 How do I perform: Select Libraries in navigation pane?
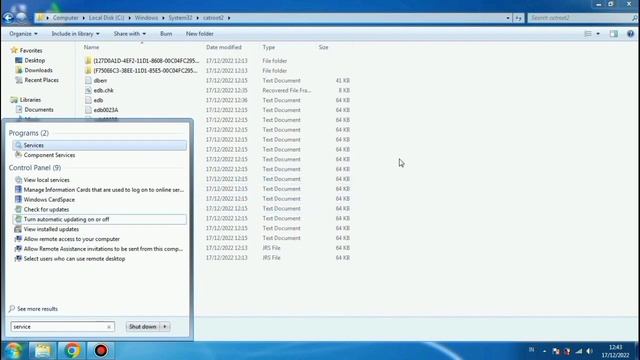click(x=30, y=100)
